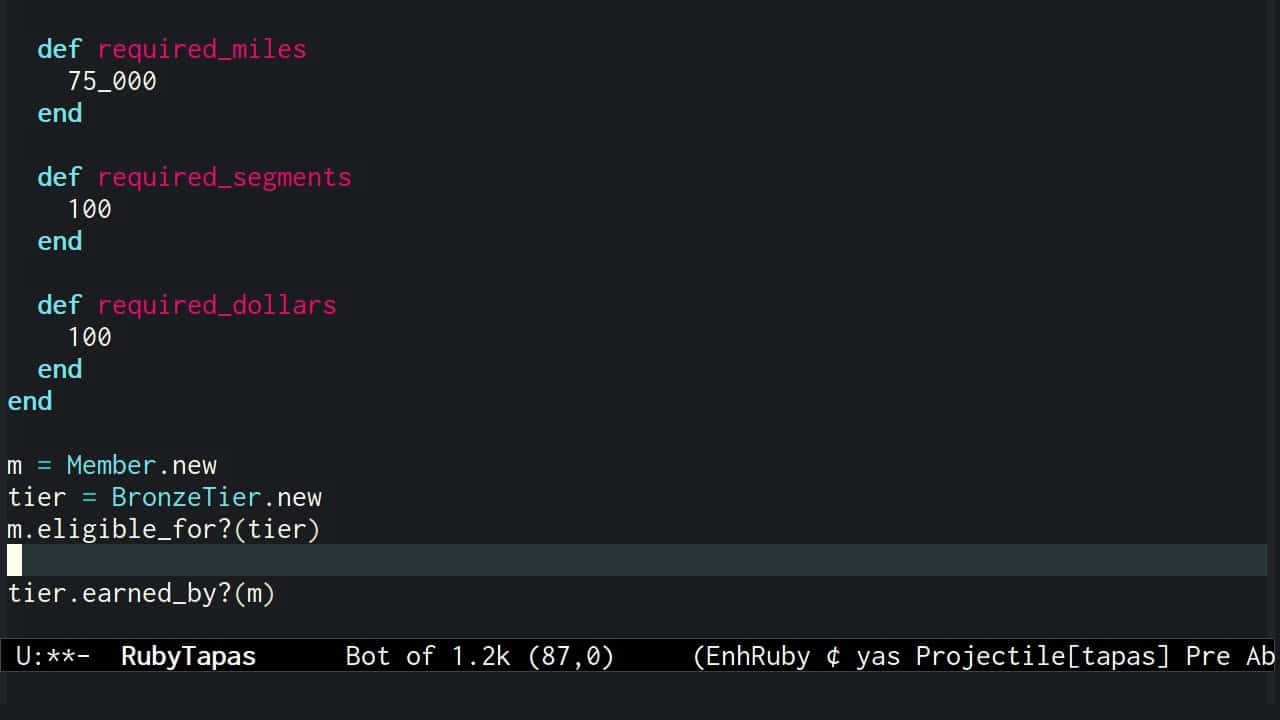1280x720 pixels.
Task: Click on the 75_000 numeric value
Action: [x=112, y=81]
